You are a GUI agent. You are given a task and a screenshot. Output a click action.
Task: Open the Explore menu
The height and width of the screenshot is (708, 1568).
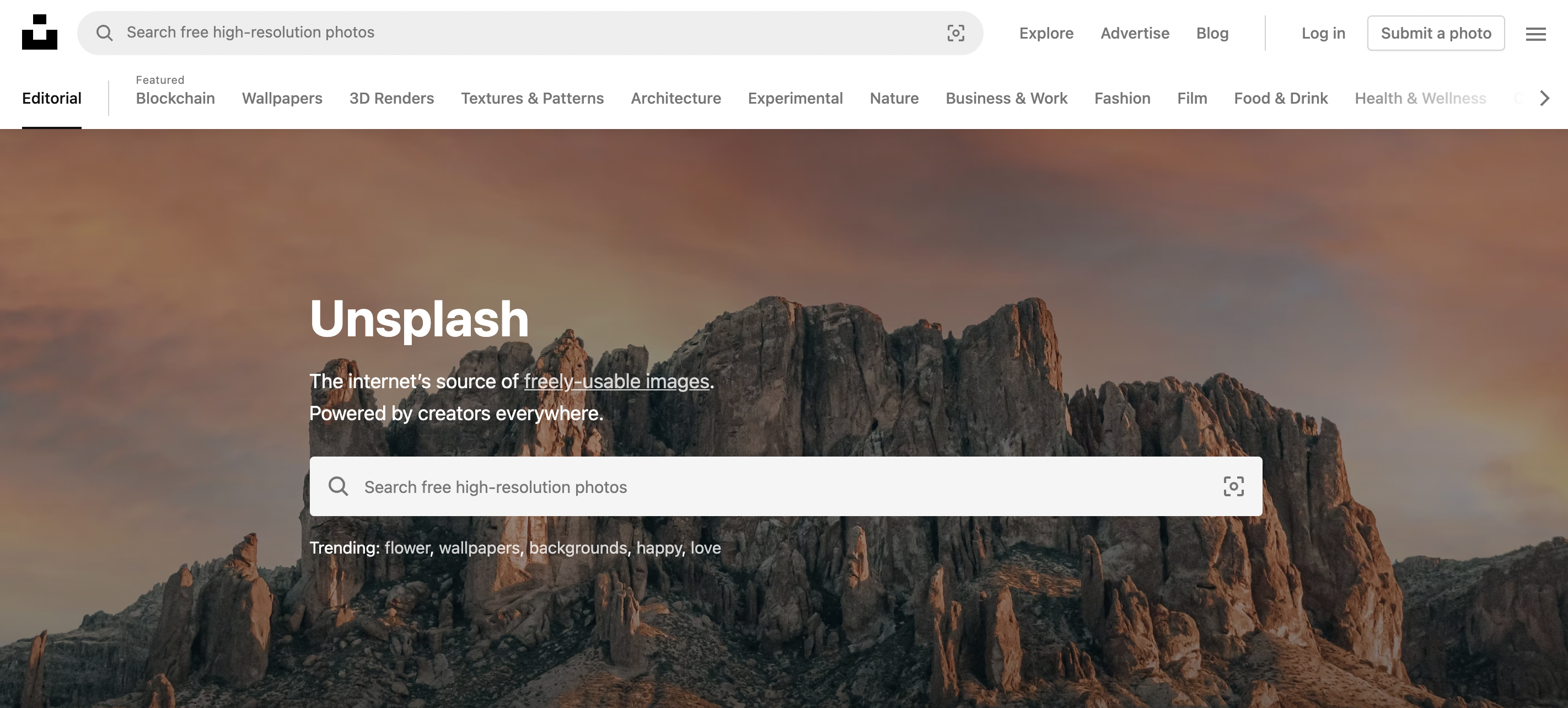tap(1046, 33)
